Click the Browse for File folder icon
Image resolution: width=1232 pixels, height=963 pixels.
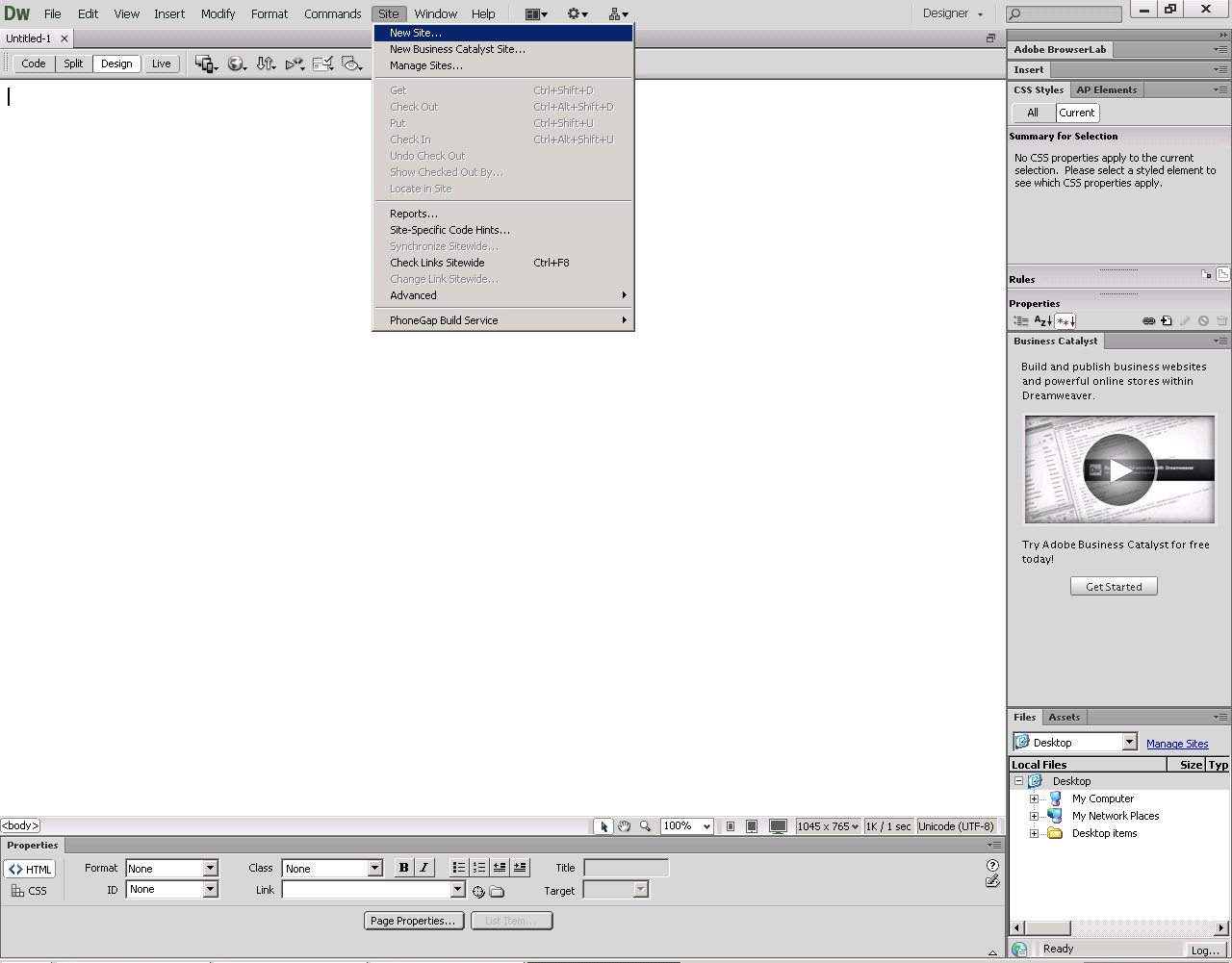coord(497,892)
